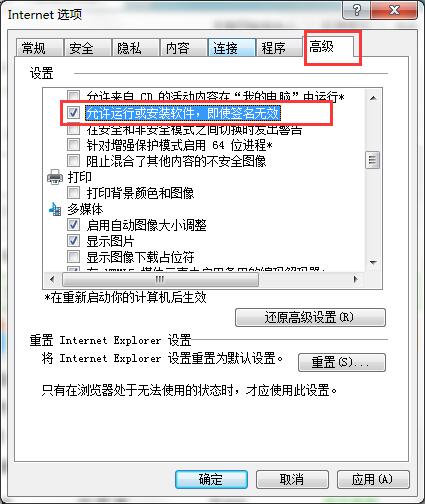Click the horizontal scrollbar right arrow
Screen dimensions: 425x504
tap(356, 279)
